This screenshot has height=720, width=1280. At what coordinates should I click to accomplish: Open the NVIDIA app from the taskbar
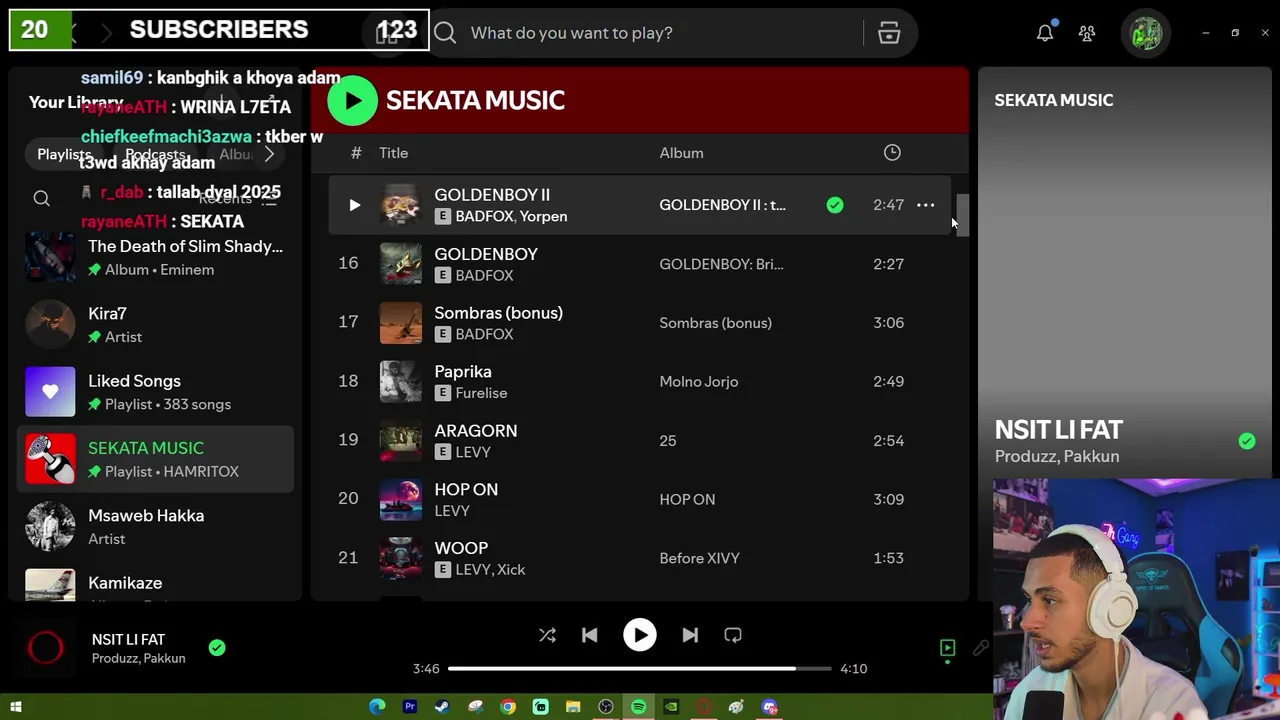pyautogui.click(x=671, y=707)
